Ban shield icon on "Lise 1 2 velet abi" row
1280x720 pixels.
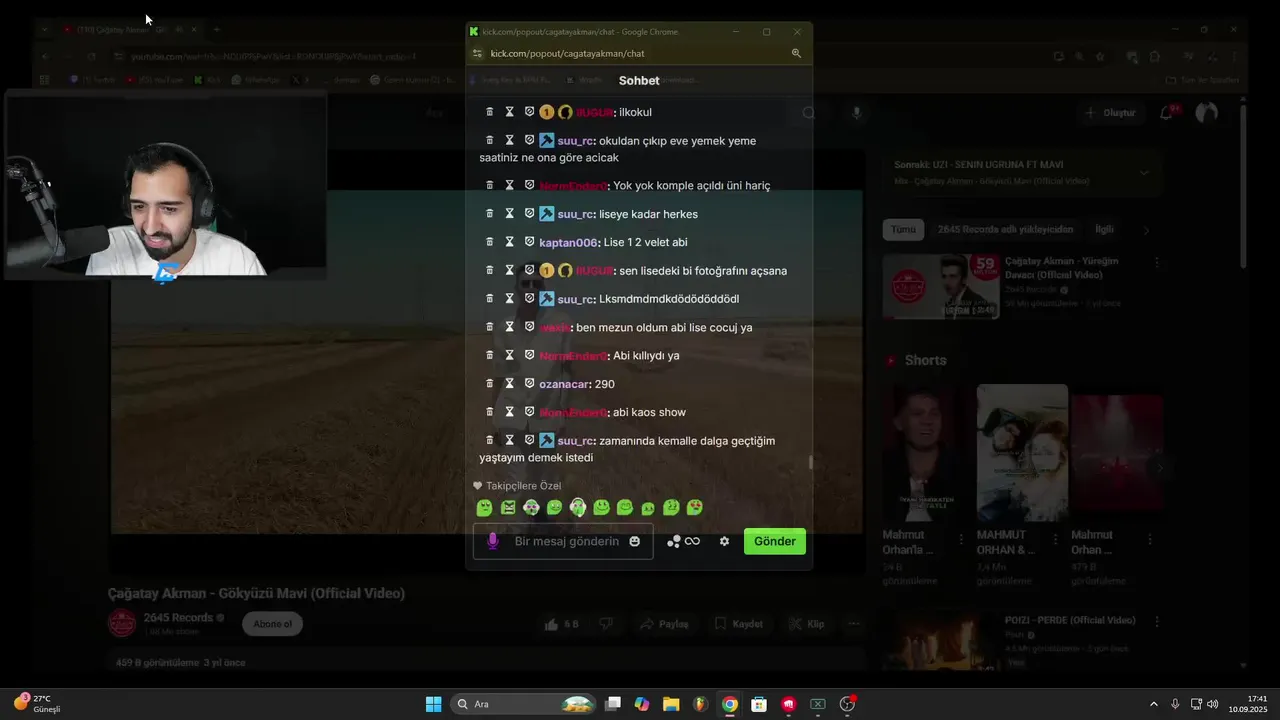click(529, 241)
